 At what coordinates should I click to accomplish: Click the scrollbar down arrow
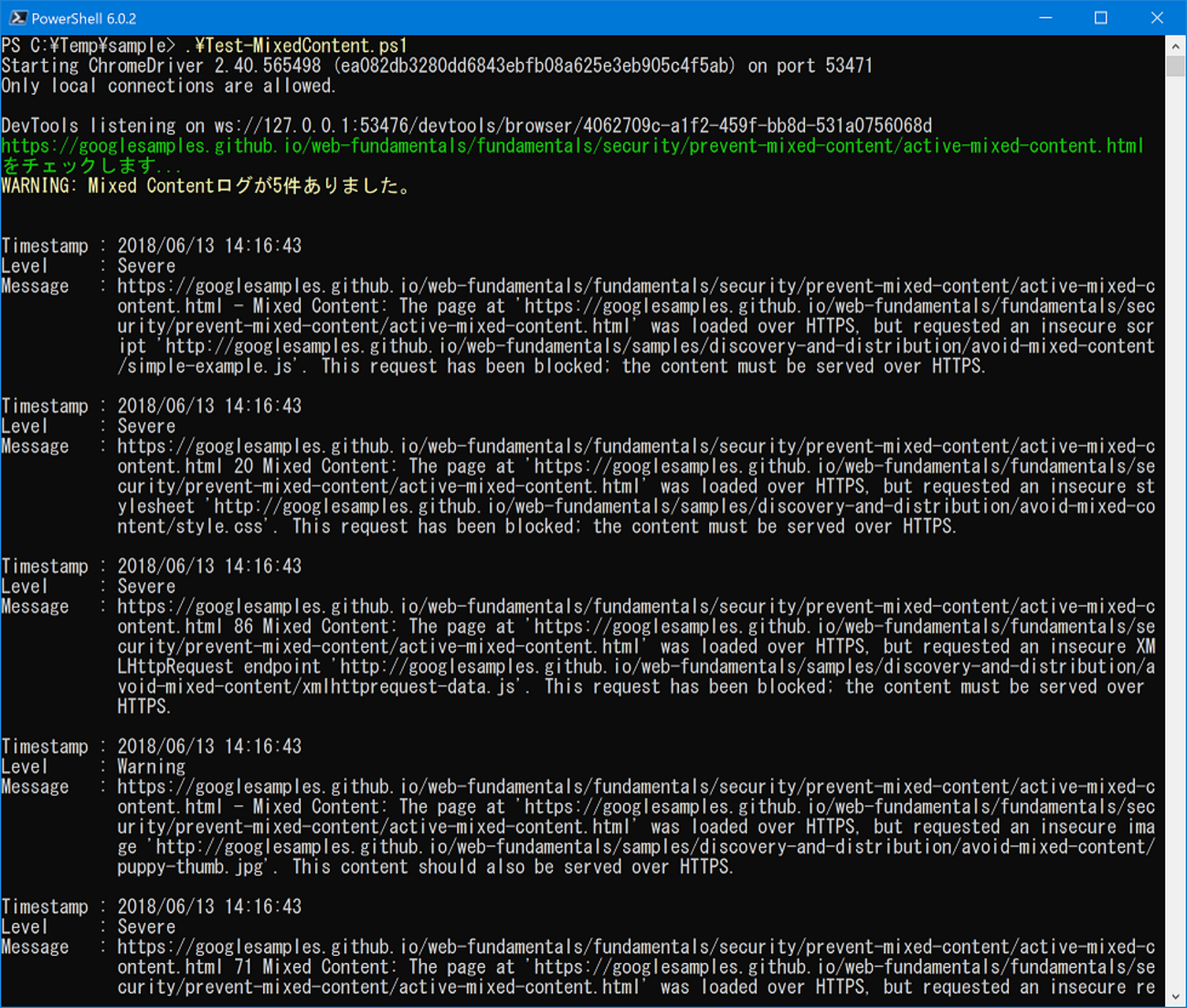[1175, 995]
